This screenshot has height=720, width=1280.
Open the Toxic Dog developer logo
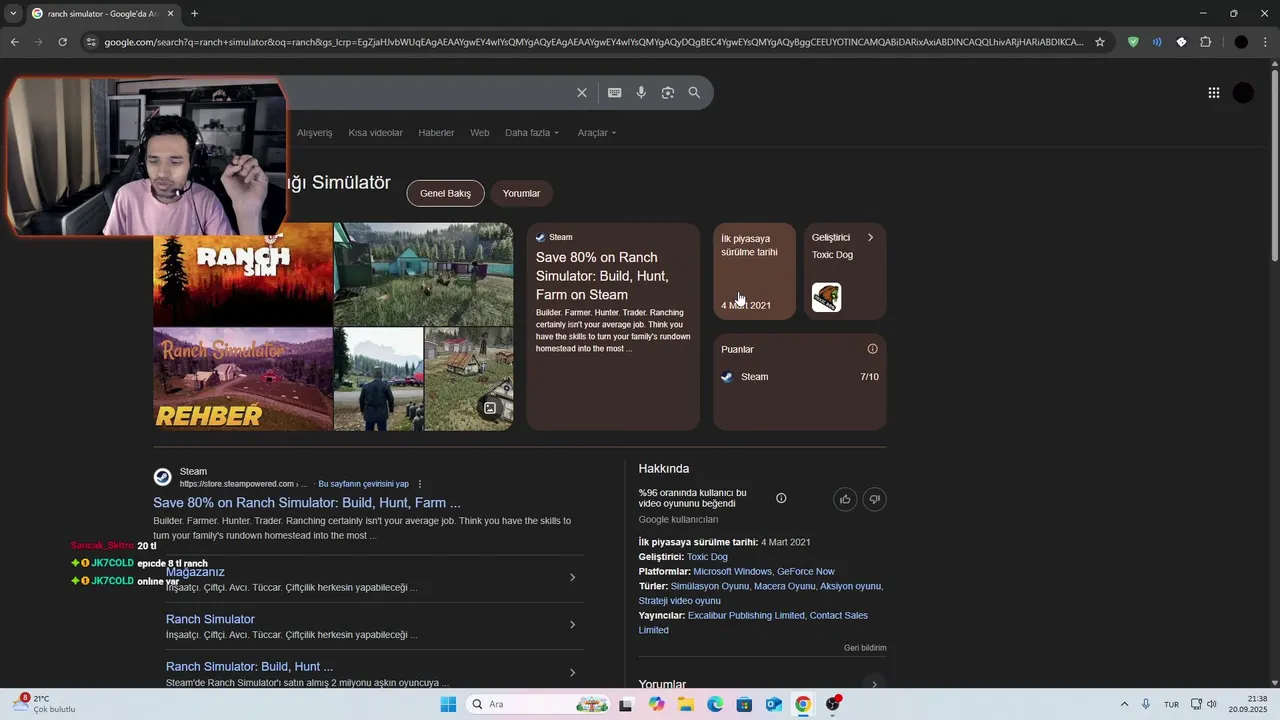(826, 297)
